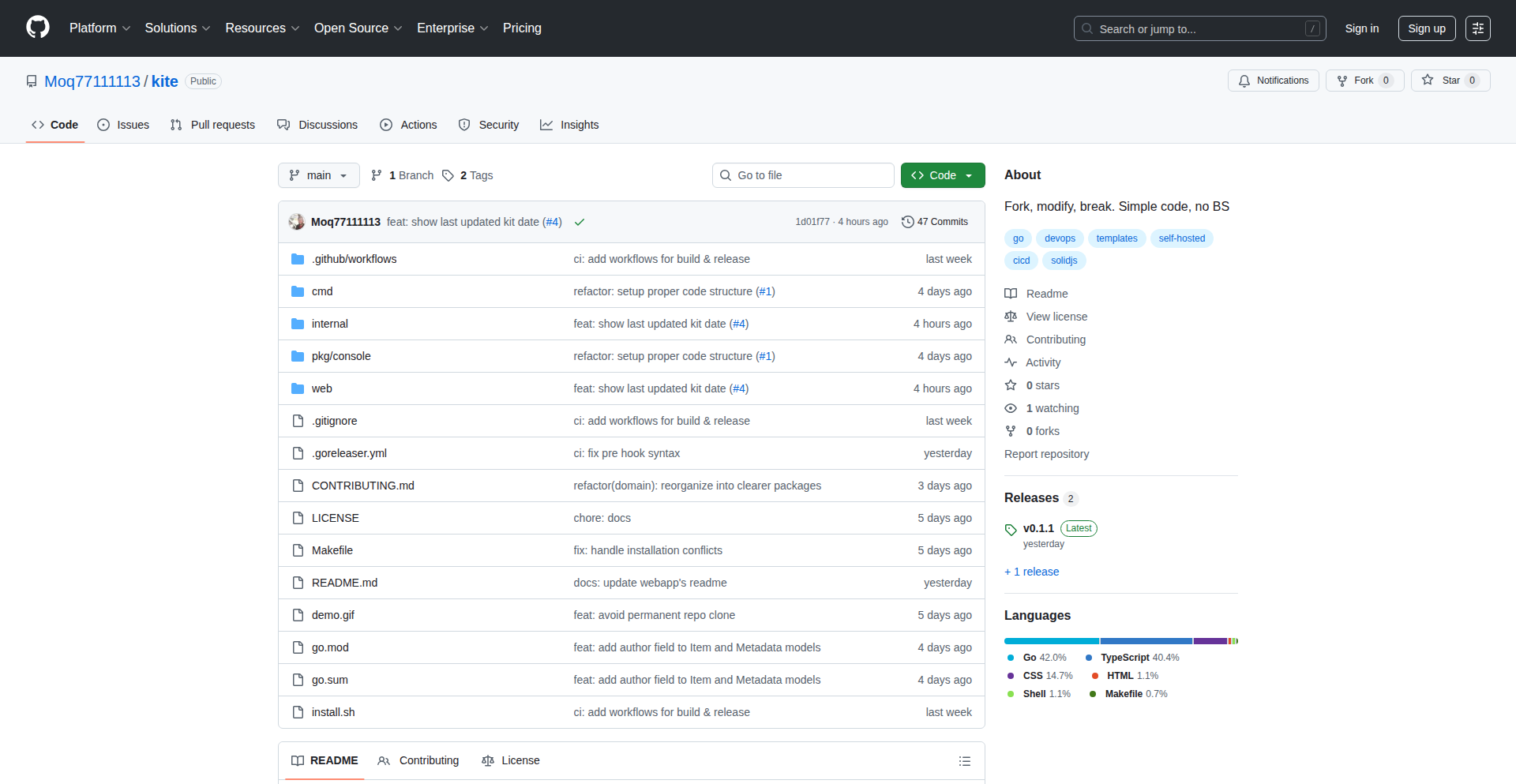Star the kite repository
This screenshot has width=1516, height=784.
click(1442, 81)
